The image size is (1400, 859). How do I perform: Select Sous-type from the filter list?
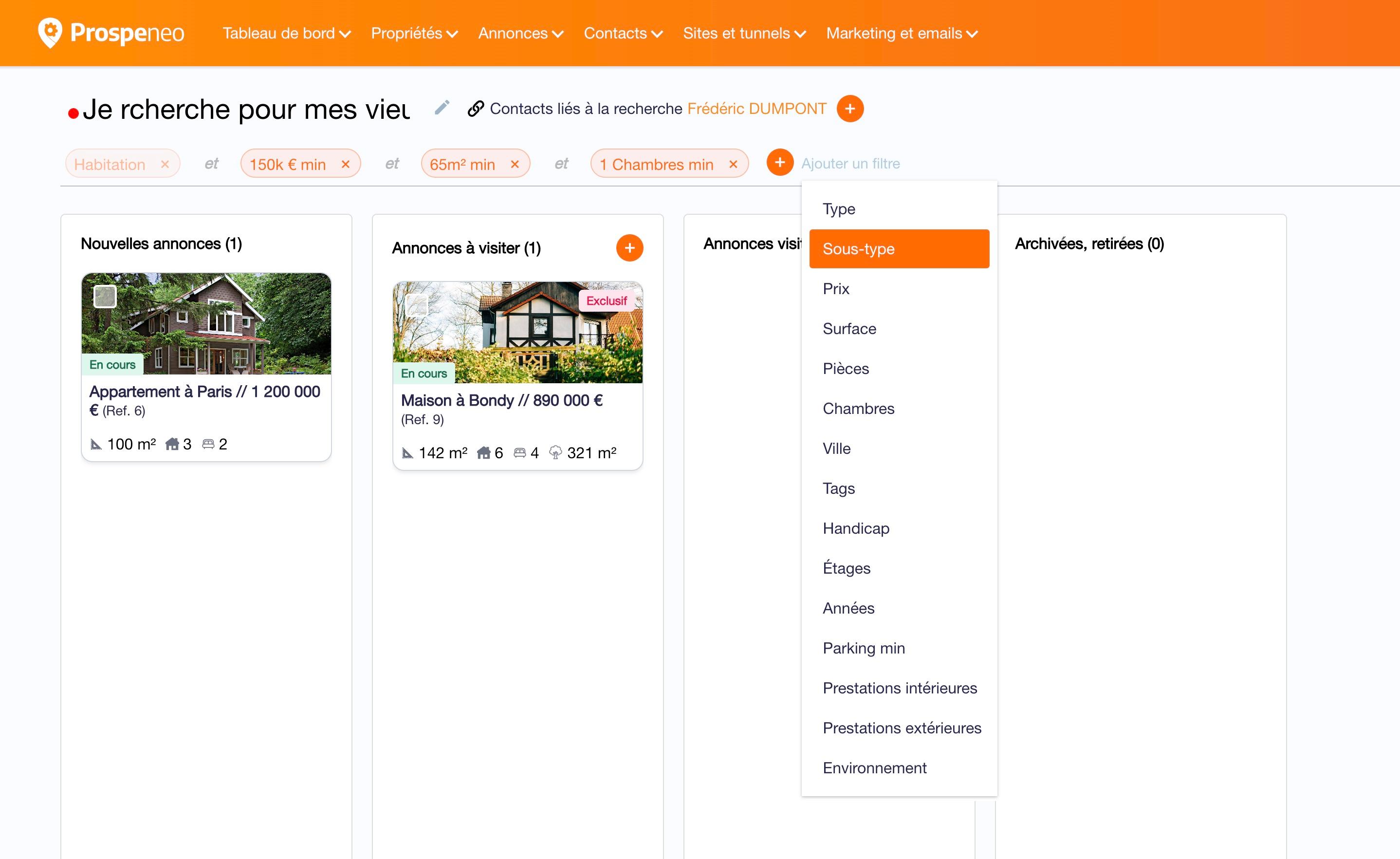[x=899, y=249]
